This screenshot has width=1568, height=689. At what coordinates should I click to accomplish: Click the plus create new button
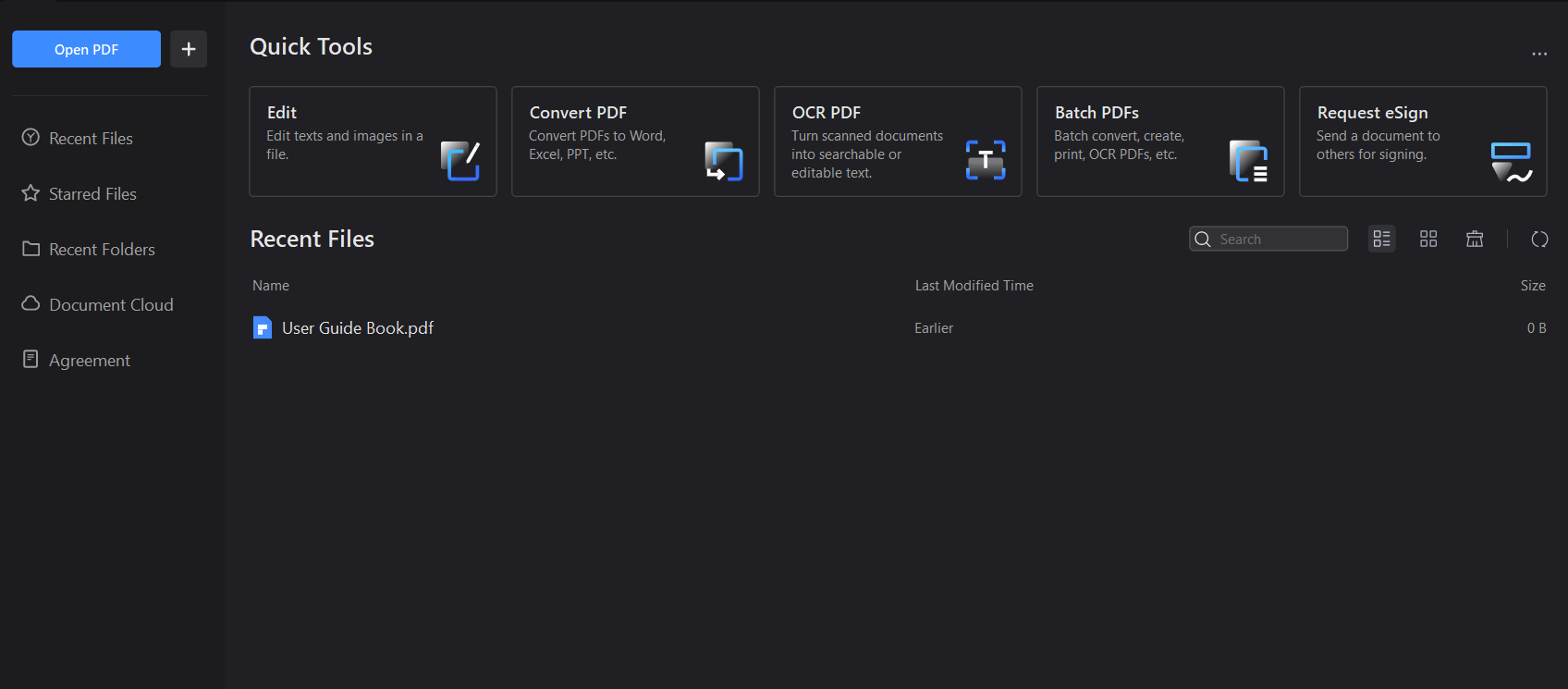tap(189, 49)
